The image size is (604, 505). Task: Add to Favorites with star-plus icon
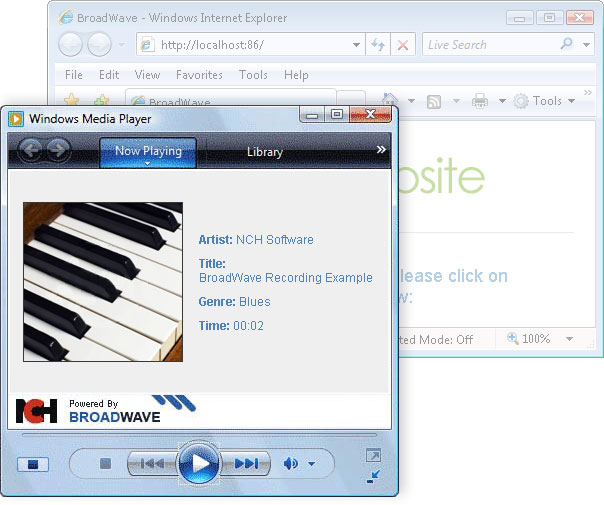click(x=101, y=99)
